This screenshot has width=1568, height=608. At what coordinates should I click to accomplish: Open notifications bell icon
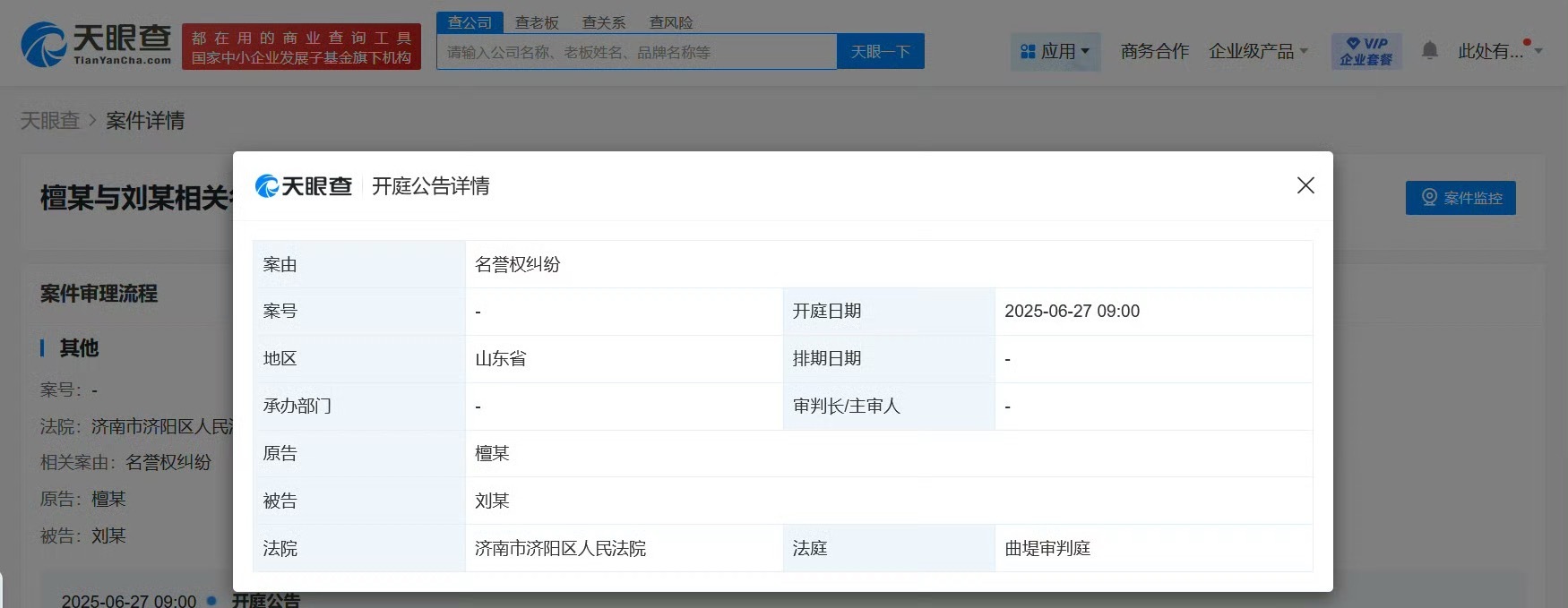coord(1430,51)
